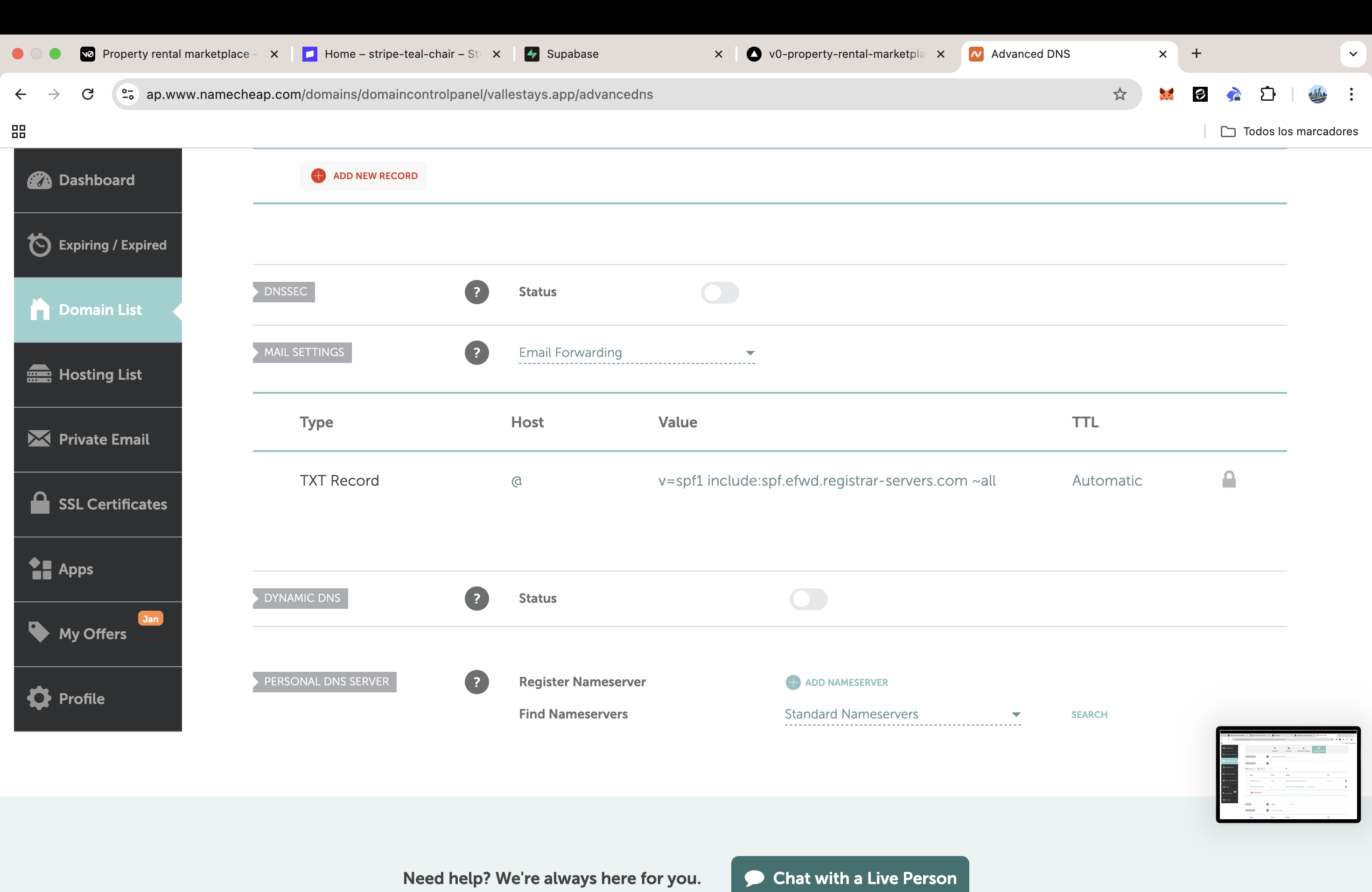1372x892 pixels.
Task: Enable the DNSSEC status toggle
Action: 720,292
